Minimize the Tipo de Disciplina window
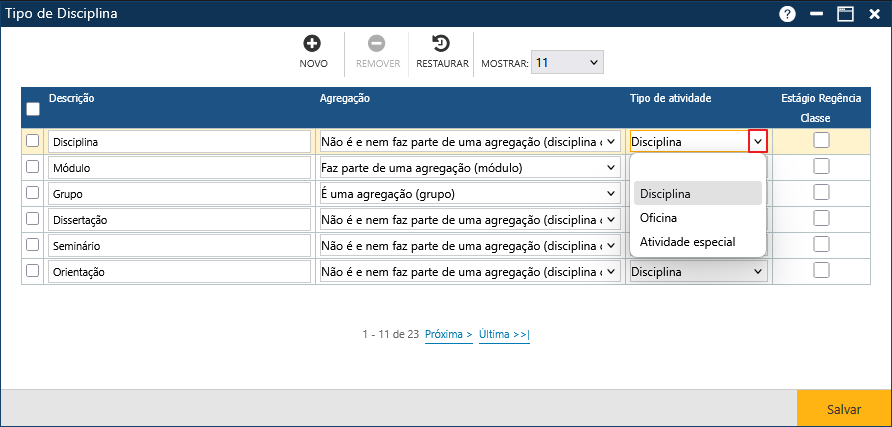 817,14
